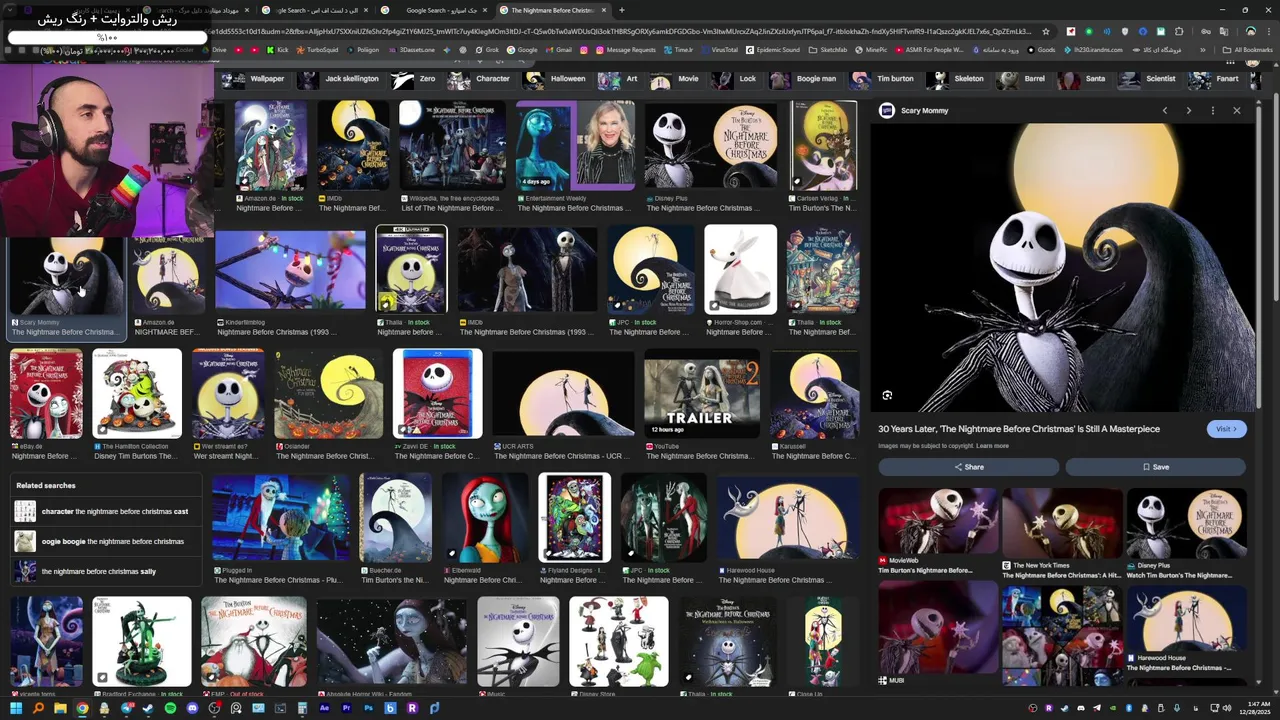Bookmark this page with the star icon
This screenshot has height=720, width=1280.
(1045, 31)
